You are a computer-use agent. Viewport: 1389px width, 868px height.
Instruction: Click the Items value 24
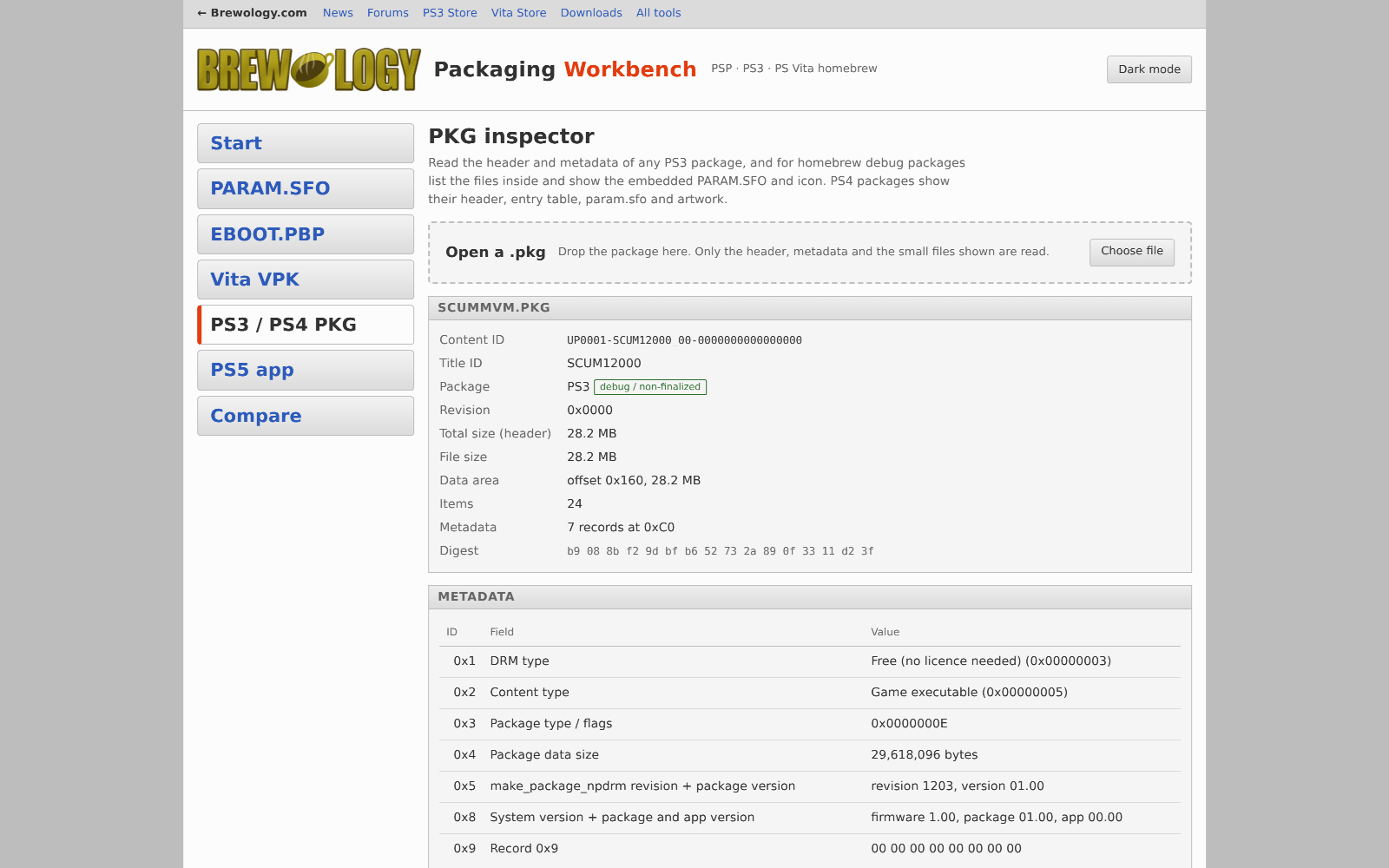[x=575, y=504]
